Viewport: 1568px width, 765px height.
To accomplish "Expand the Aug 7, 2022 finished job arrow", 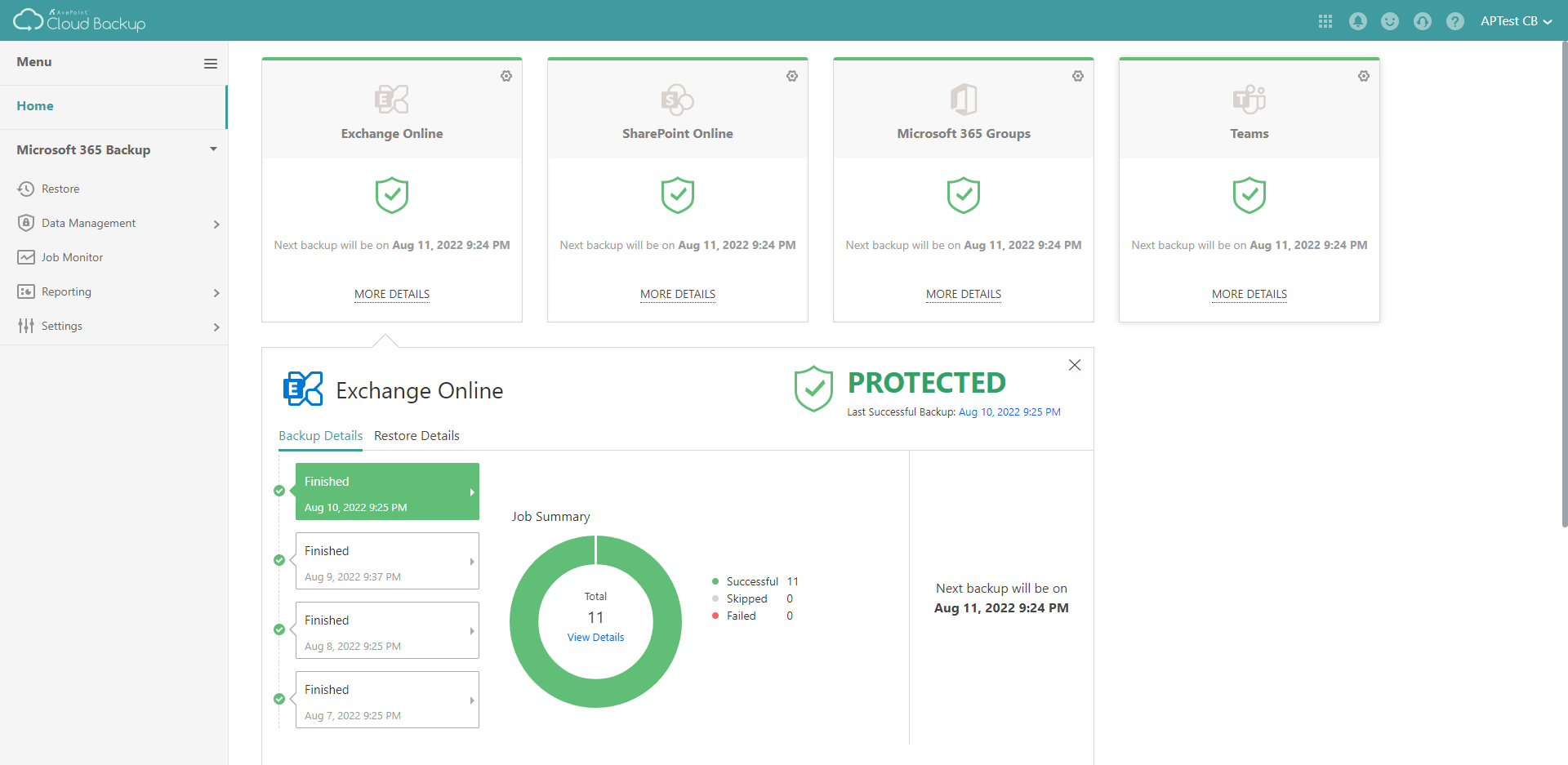I will [472, 701].
